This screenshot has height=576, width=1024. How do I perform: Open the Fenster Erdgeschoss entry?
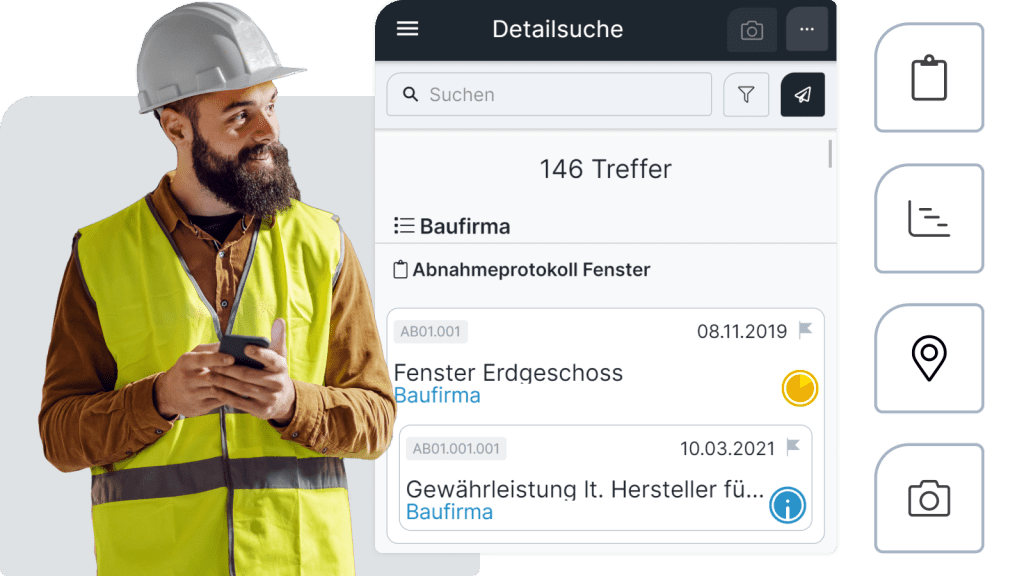tap(508, 373)
